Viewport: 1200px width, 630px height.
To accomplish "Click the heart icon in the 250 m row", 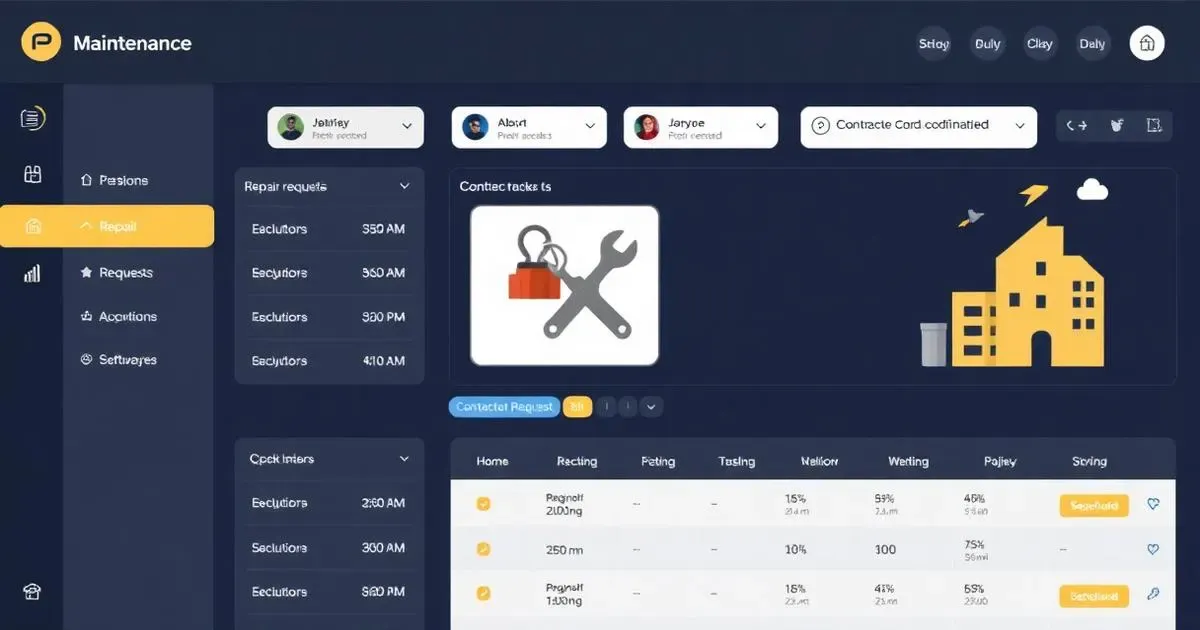I will 1153,549.
